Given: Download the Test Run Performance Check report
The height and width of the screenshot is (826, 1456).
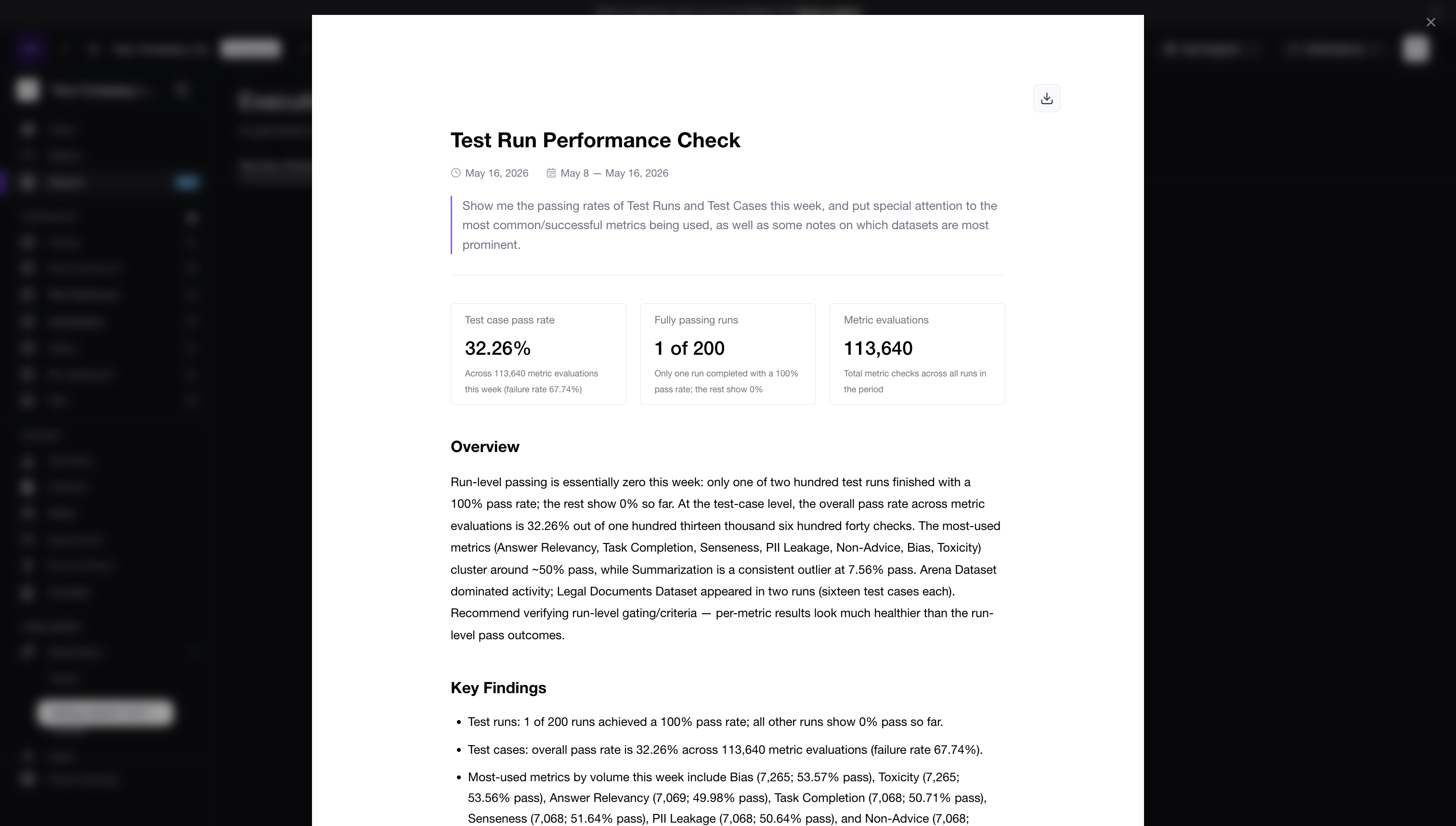Looking at the screenshot, I should [x=1046, y=98].
